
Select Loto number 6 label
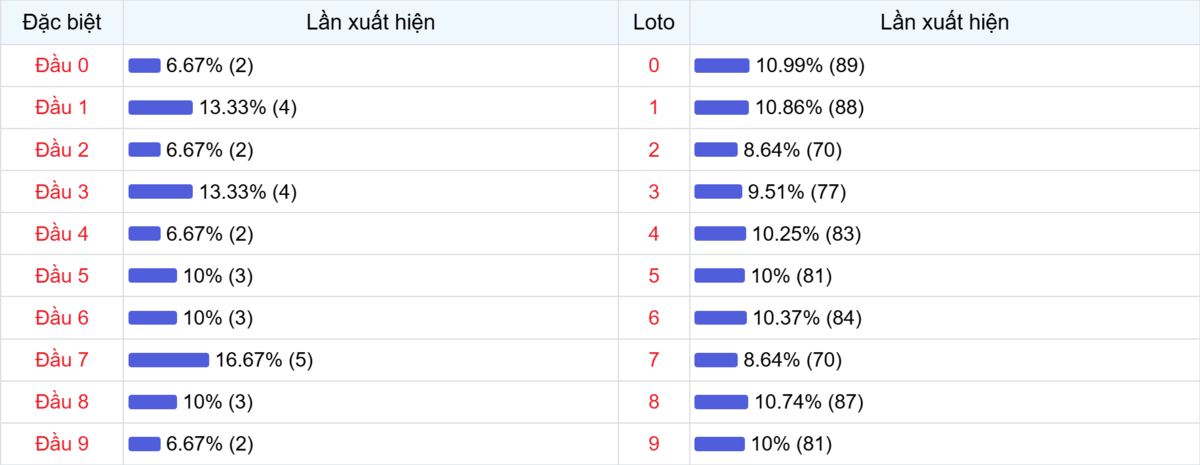coord(654,318)
